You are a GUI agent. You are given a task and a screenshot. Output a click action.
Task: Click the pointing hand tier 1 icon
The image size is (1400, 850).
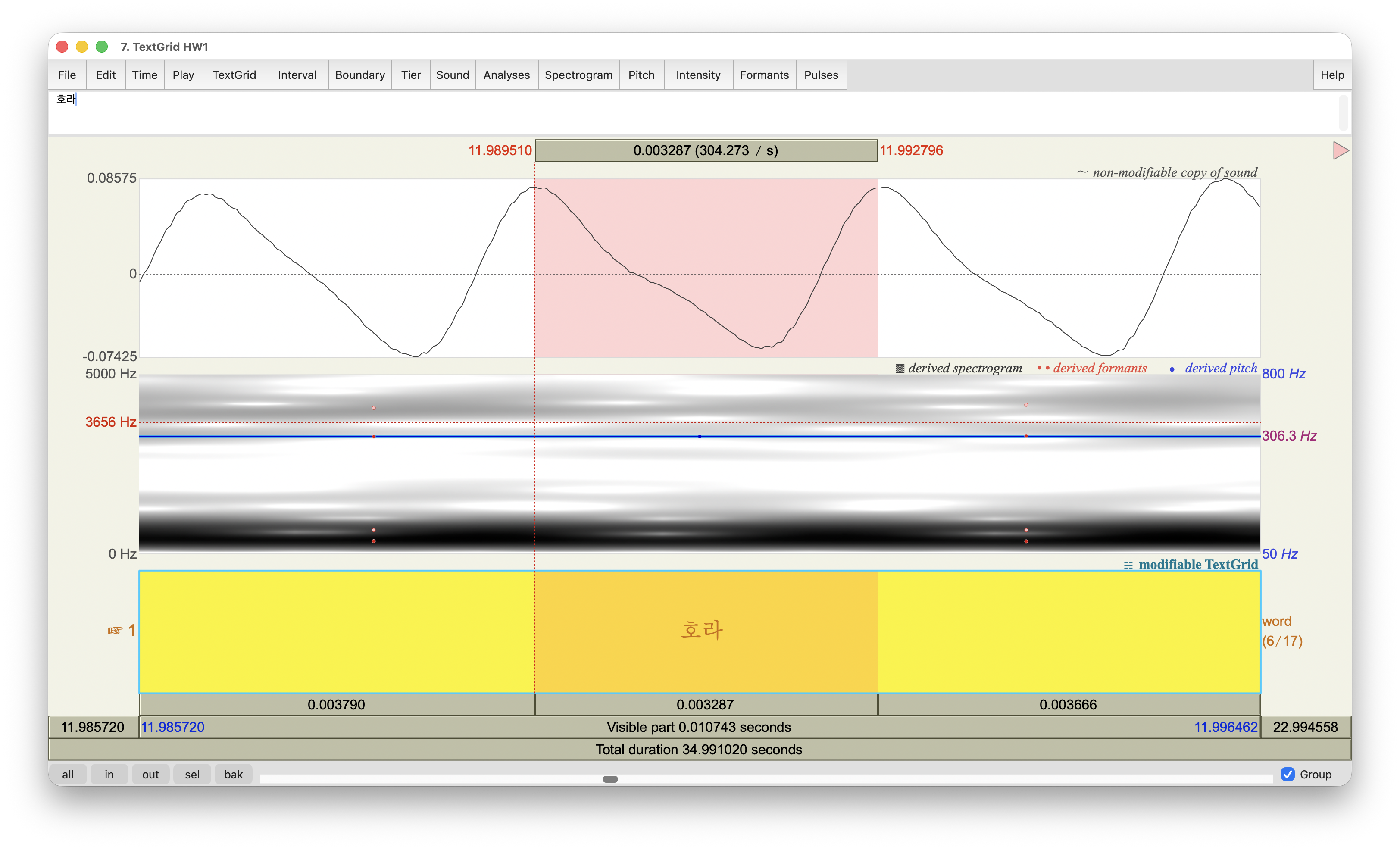[116, 630]
